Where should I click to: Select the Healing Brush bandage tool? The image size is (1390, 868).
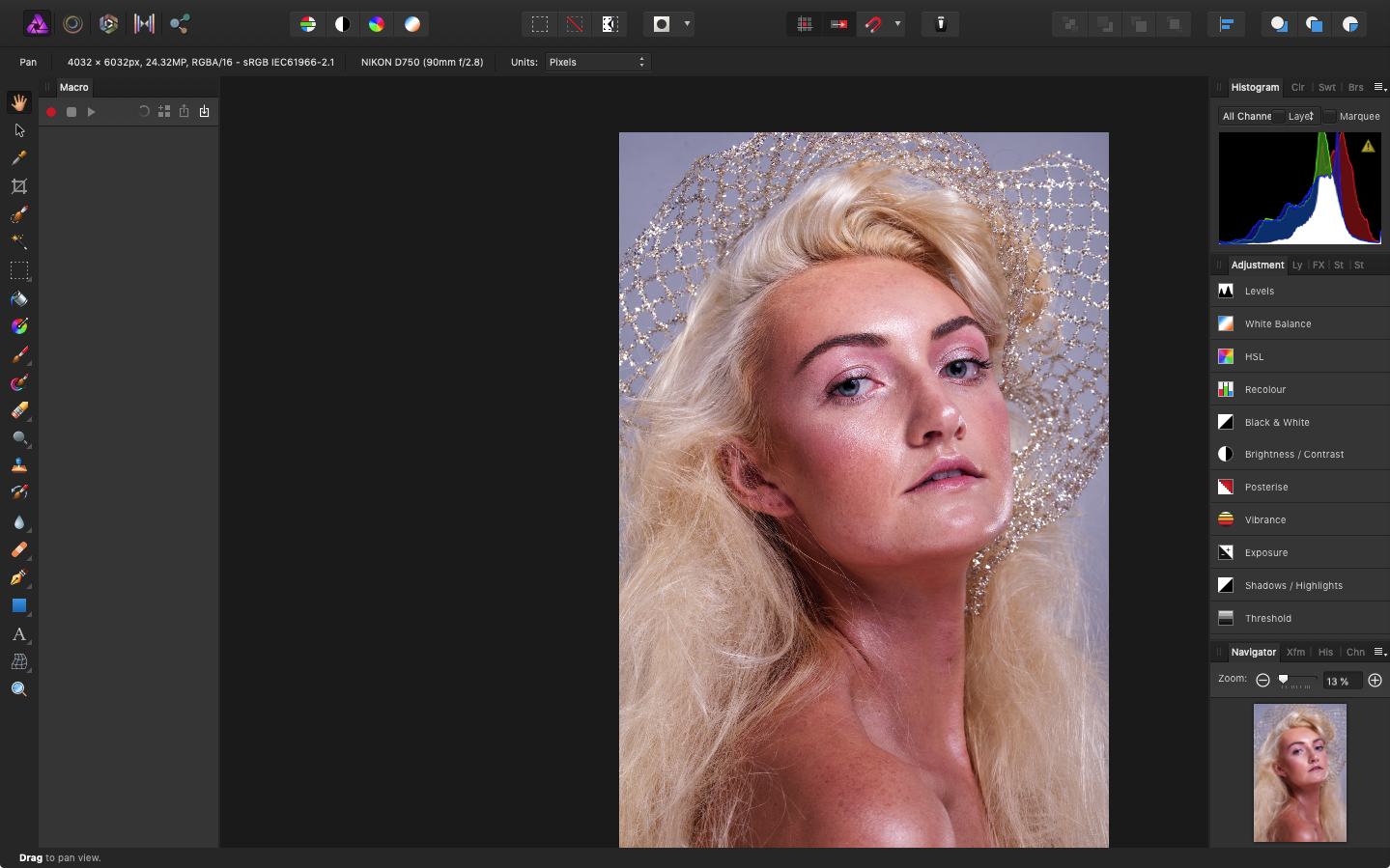[19, 549]
